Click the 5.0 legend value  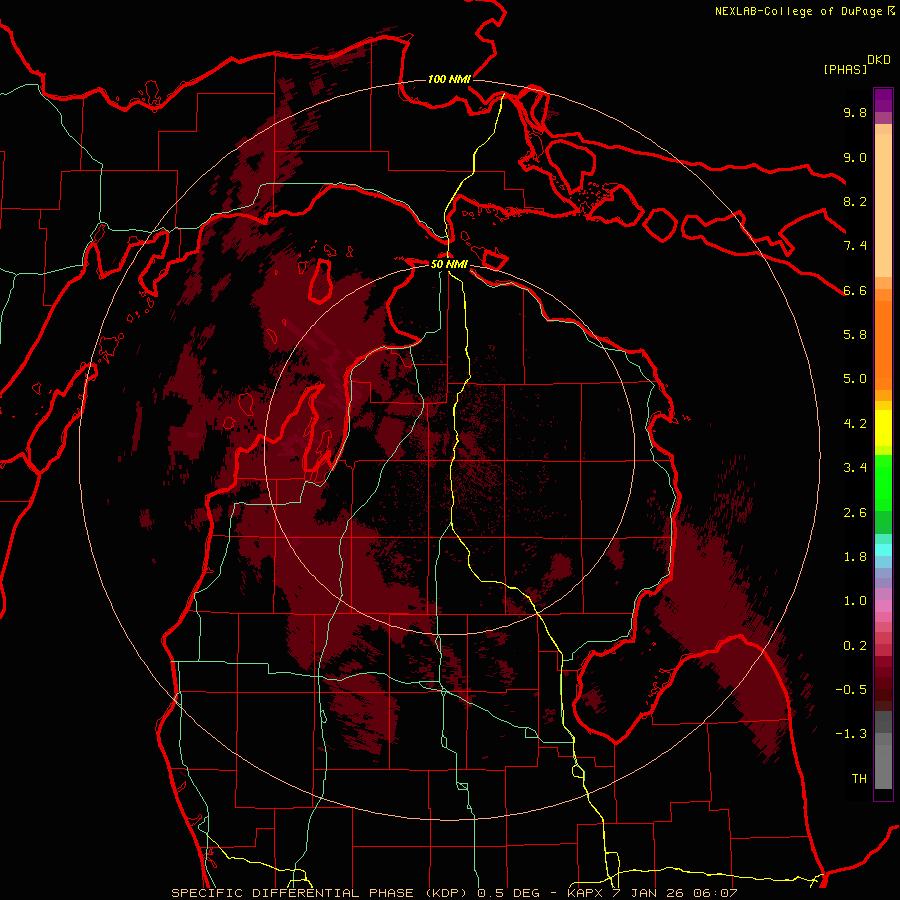click(855, 379)
